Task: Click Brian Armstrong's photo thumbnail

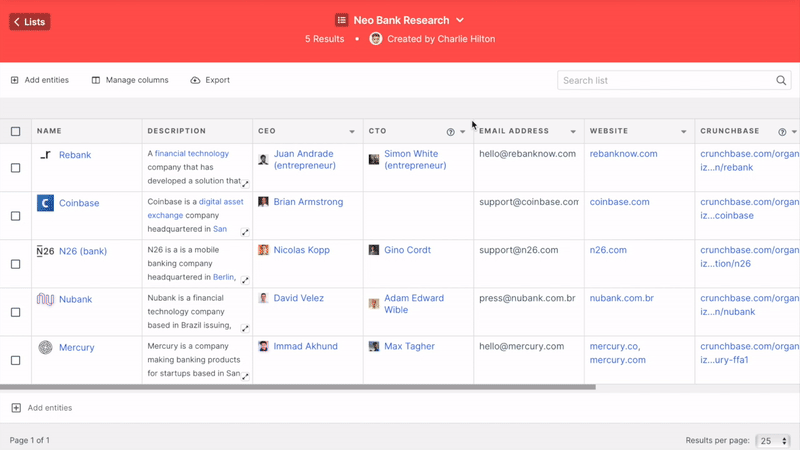Action: (263, 202)
